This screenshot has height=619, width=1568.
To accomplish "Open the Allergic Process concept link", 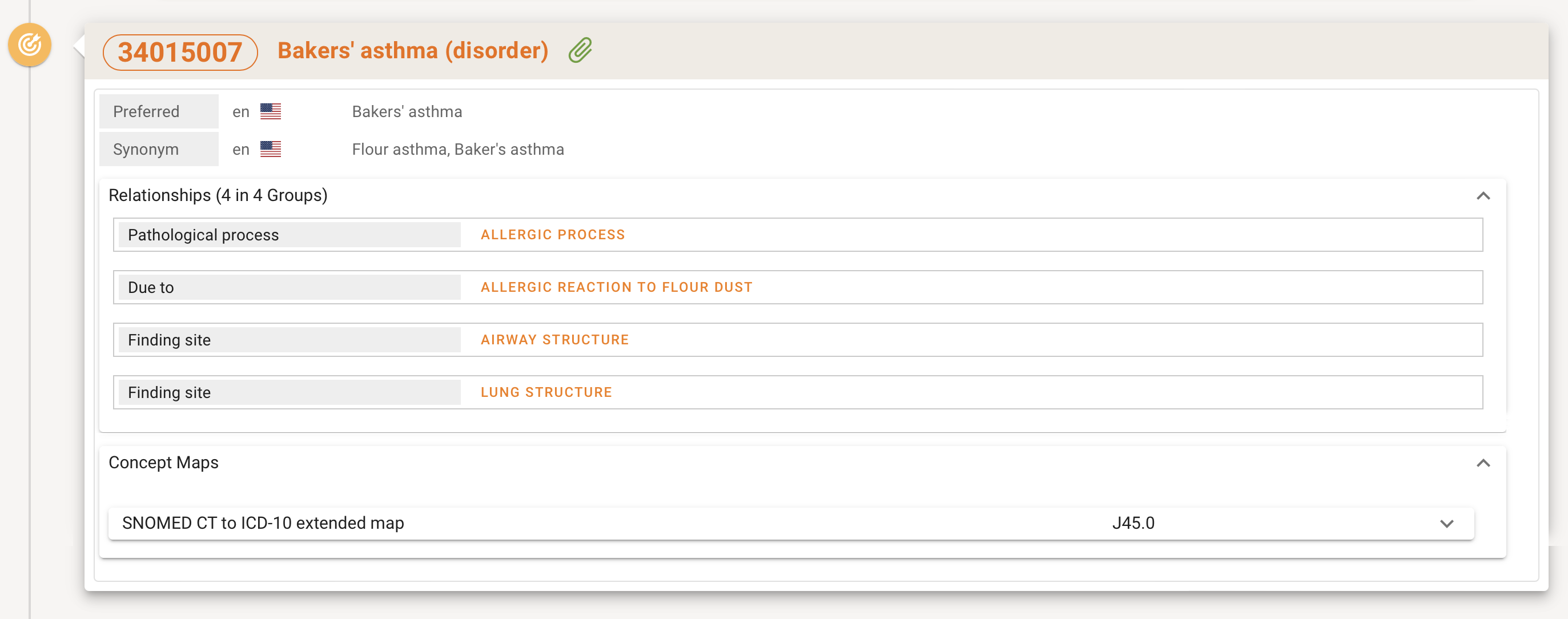I will click(552, 235).
